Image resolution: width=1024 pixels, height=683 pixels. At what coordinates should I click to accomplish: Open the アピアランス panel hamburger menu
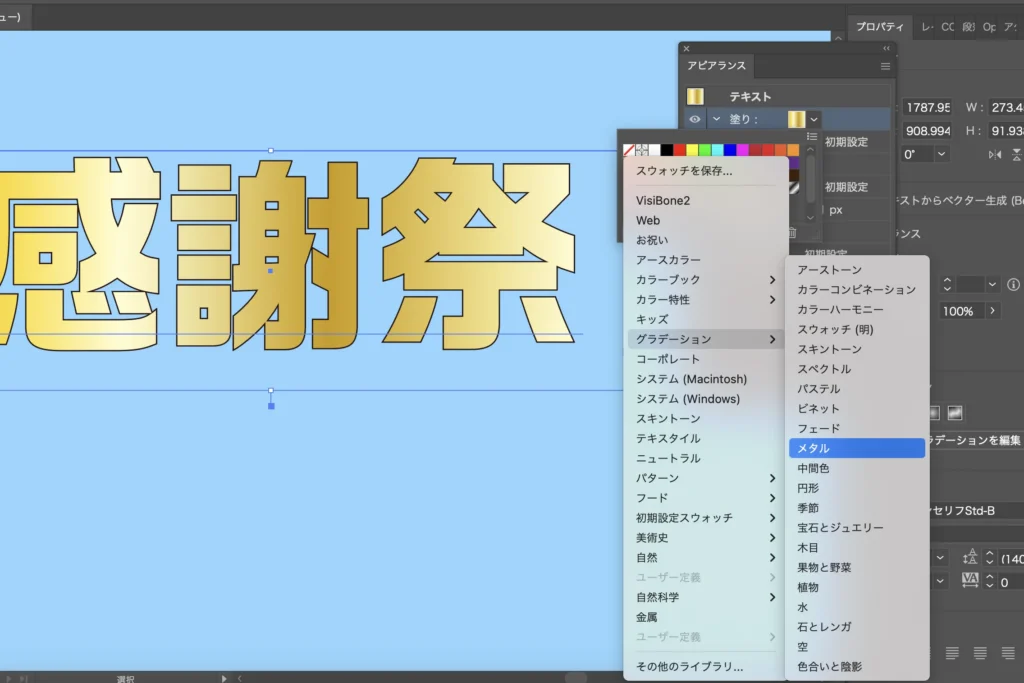pyautogui.click(x=885, y=66)
